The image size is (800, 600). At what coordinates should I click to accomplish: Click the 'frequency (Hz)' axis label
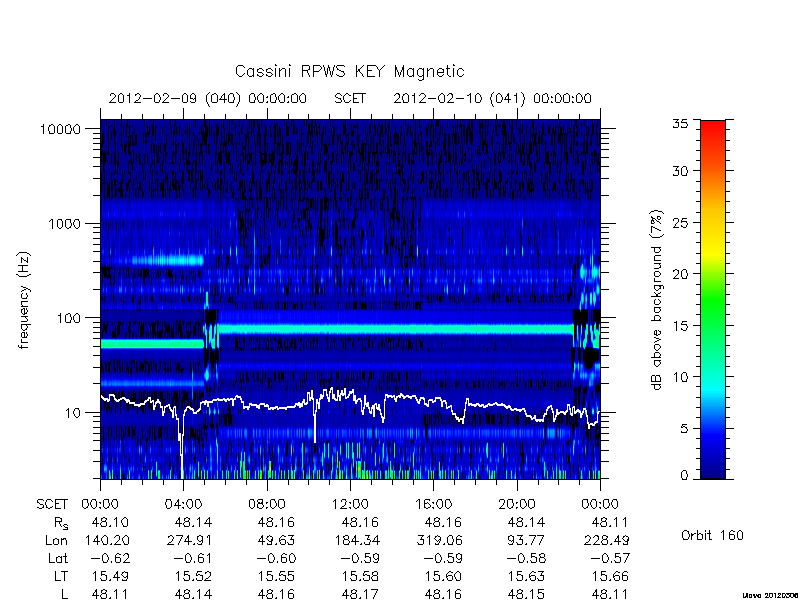[x=23, y=300]
